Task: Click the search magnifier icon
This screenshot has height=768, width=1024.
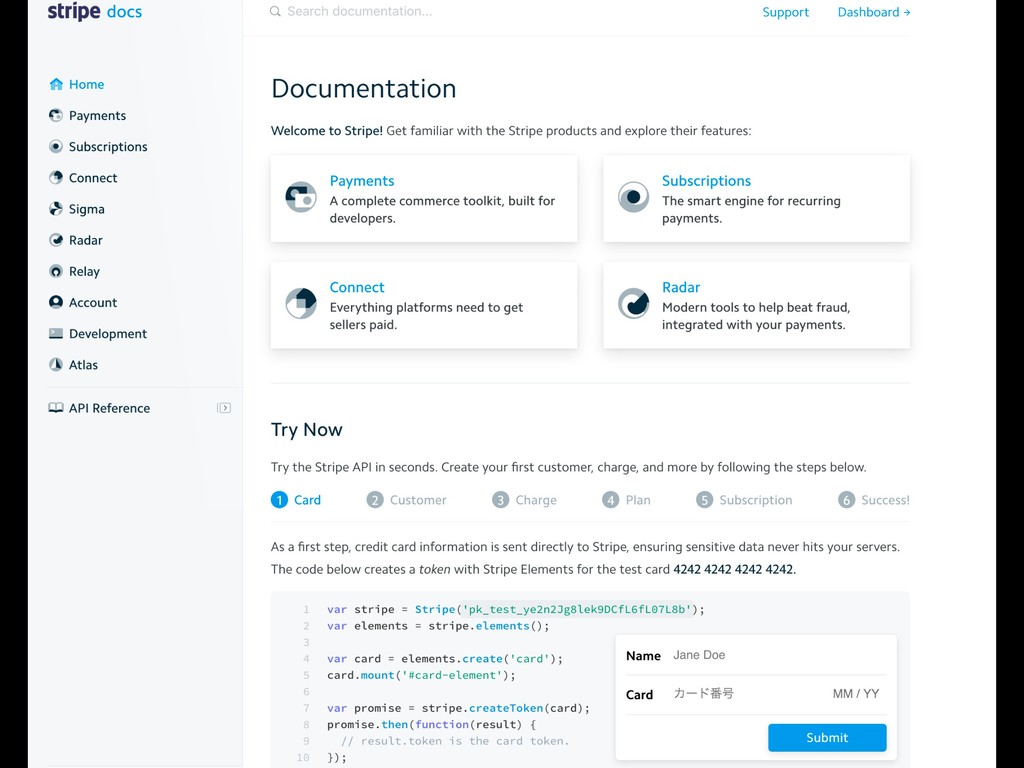Action: 276,11
